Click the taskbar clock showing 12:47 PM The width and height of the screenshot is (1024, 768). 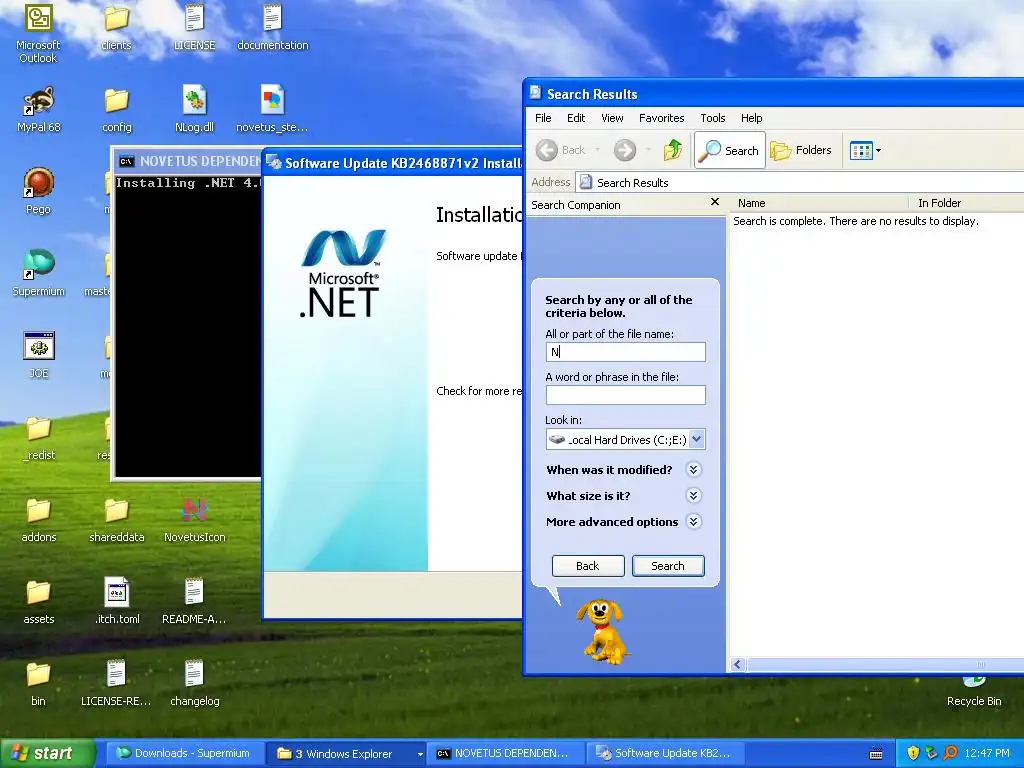pyautogui.click(x=987, y=754)
